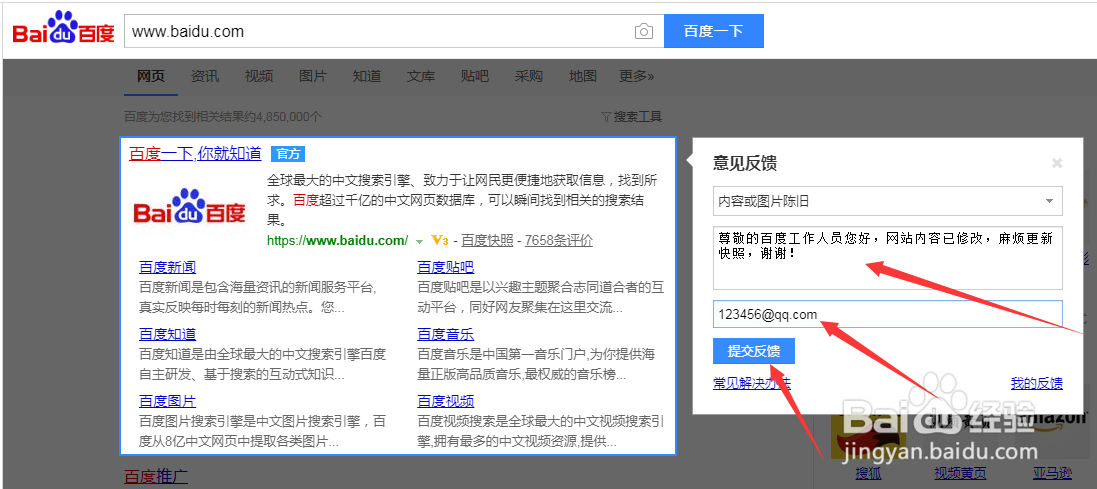Viewport: 1097px width, 489px height.
Task: Expand the 更多» menu
Action: [x=637, y=76]
